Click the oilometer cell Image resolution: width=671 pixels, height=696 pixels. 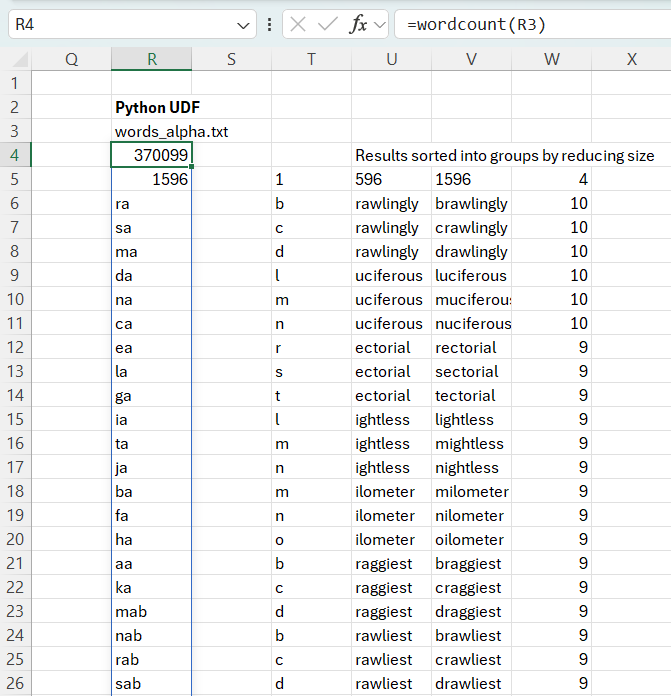click(x=471, y=539)
